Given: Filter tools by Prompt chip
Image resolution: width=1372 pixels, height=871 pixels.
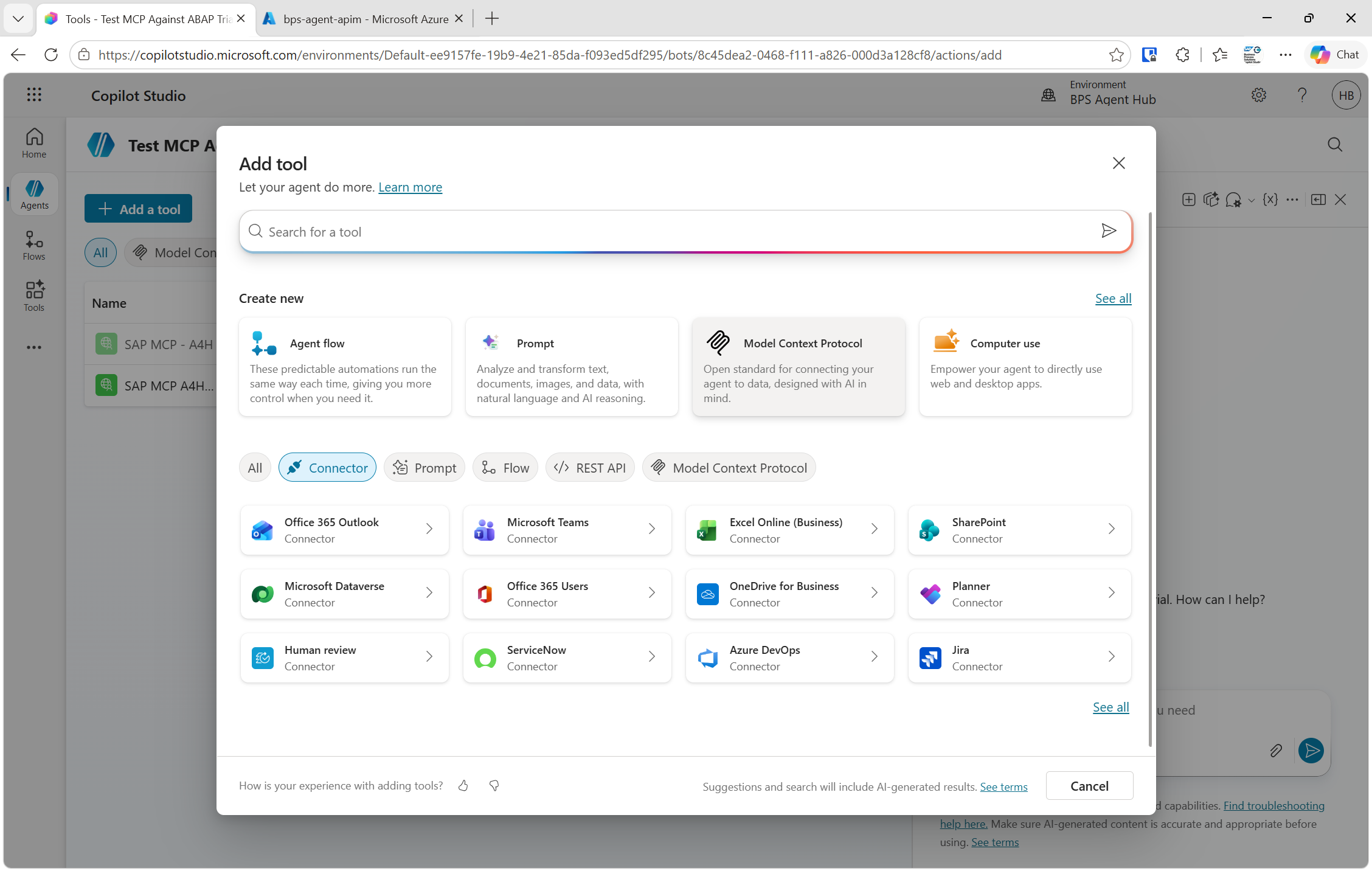Looking at the screenshot, I should [424, 468].
